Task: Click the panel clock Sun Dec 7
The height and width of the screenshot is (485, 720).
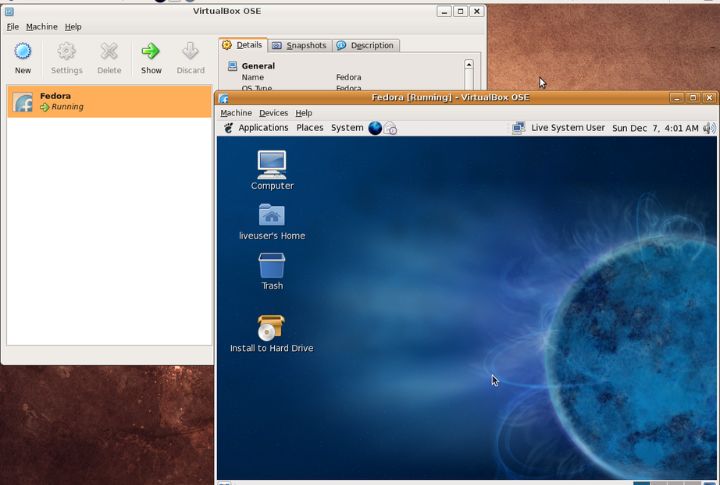Action: [x=655, y=128]
